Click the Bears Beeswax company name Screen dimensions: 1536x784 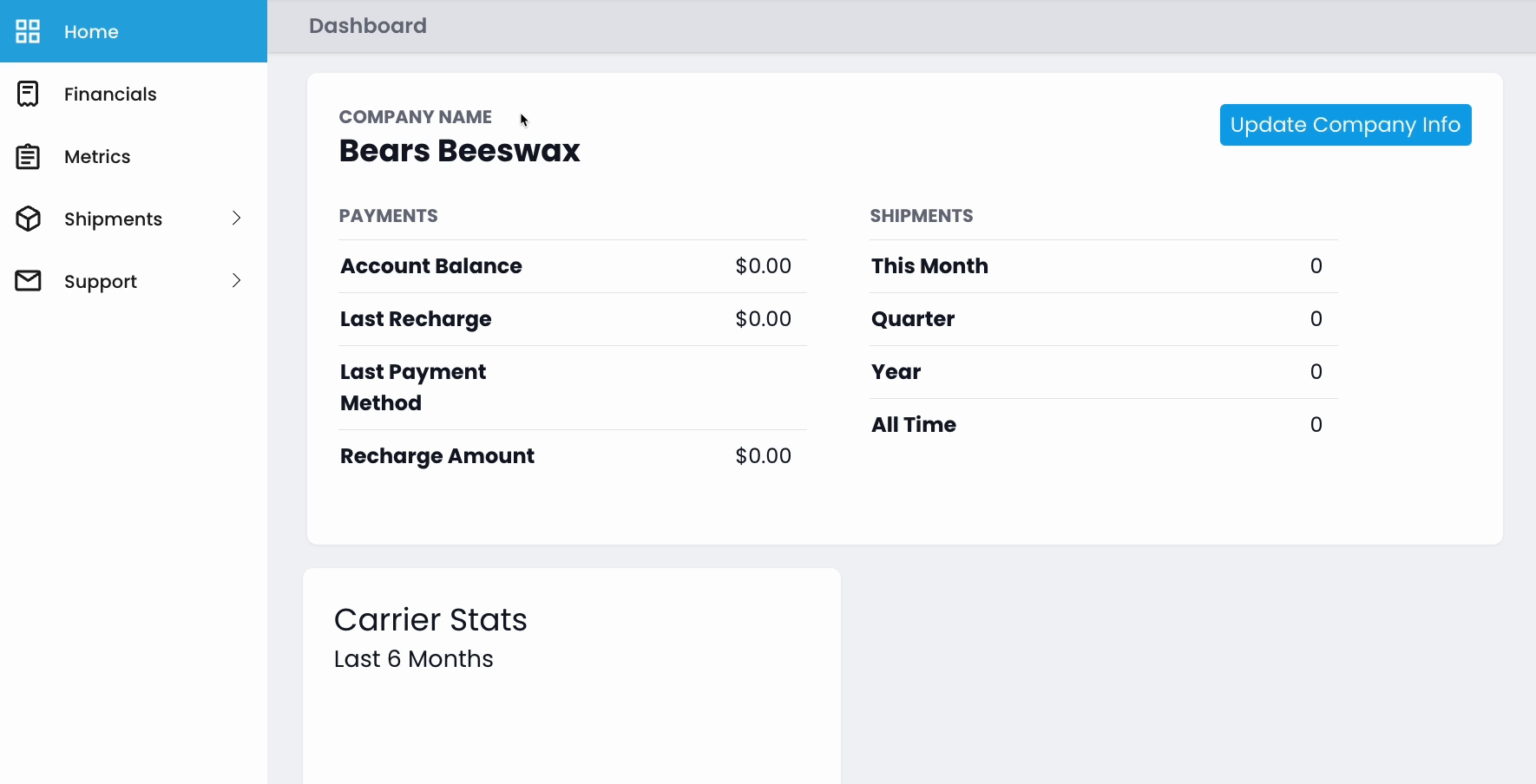(x=459, y=151)
